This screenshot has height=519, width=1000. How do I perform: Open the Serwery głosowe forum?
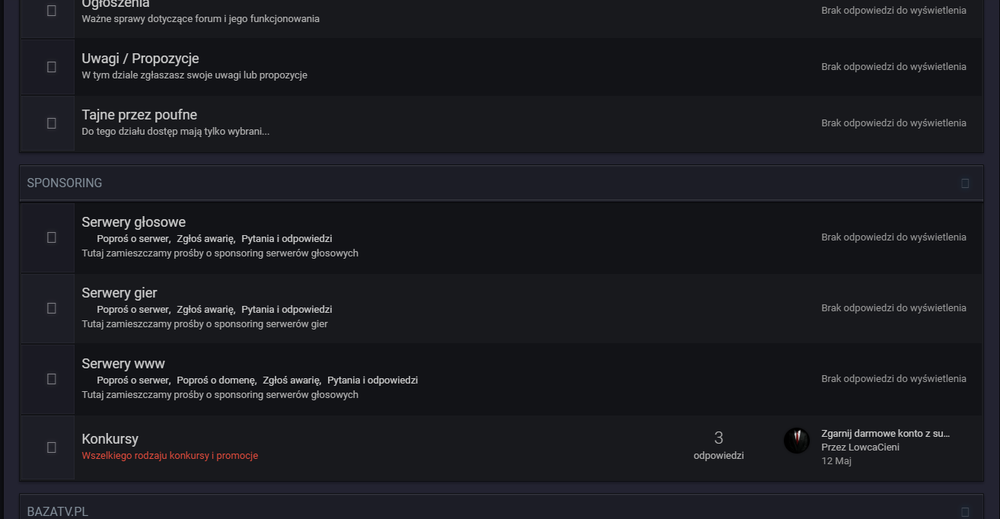[x=133, y=222]
